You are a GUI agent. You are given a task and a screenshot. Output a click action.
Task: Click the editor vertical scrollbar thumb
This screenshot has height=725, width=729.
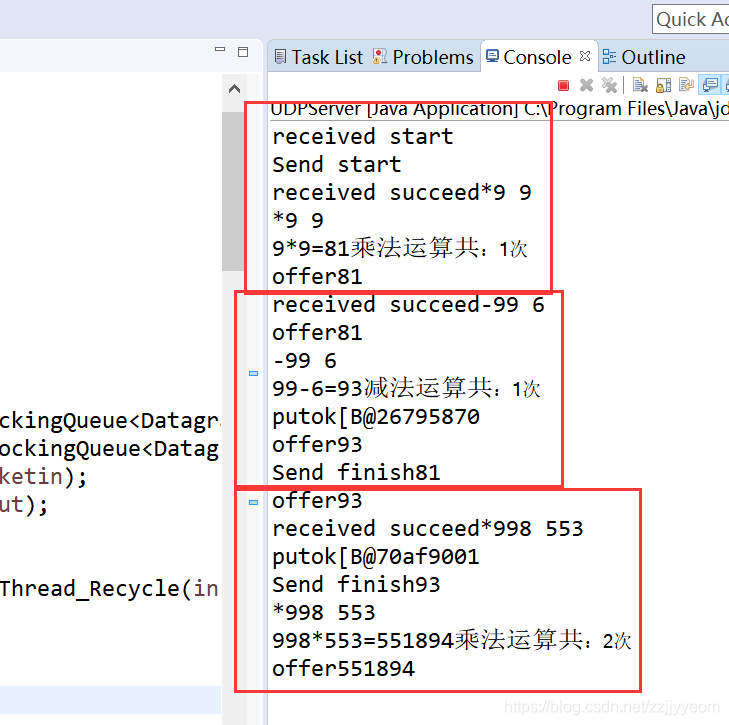pyautogui.click(x=232, y=191)
